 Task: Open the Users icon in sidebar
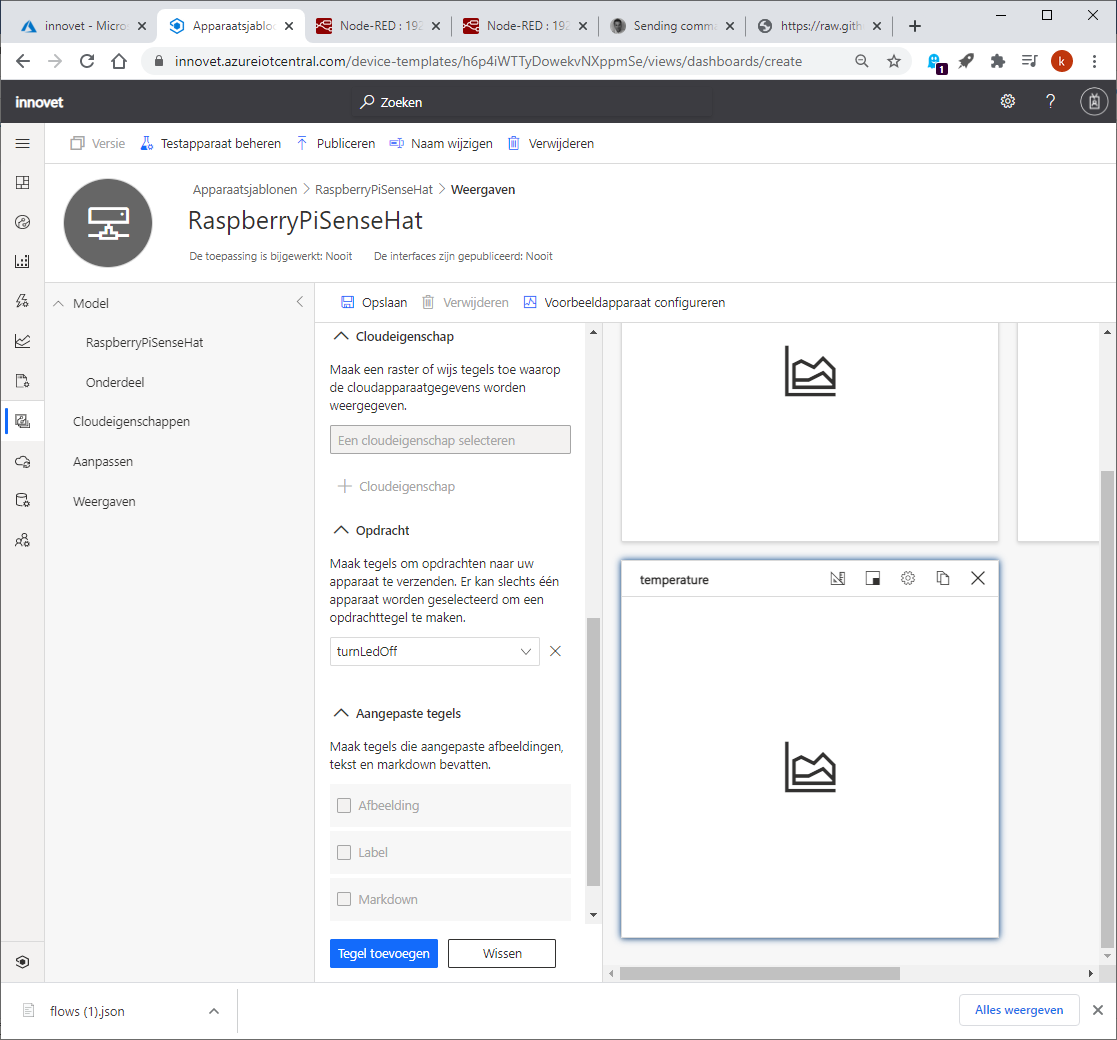[23, 541]
